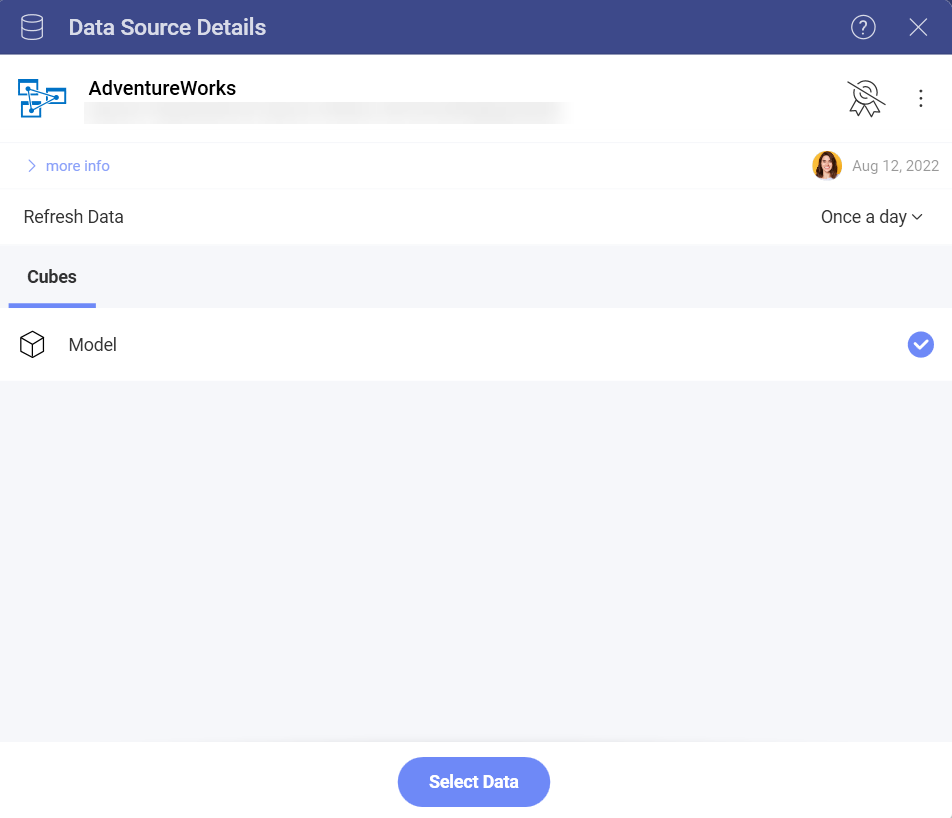Click the user avatar next to the date
The image size is (952, 818).
pyautogui.click(x=827, y=165)
